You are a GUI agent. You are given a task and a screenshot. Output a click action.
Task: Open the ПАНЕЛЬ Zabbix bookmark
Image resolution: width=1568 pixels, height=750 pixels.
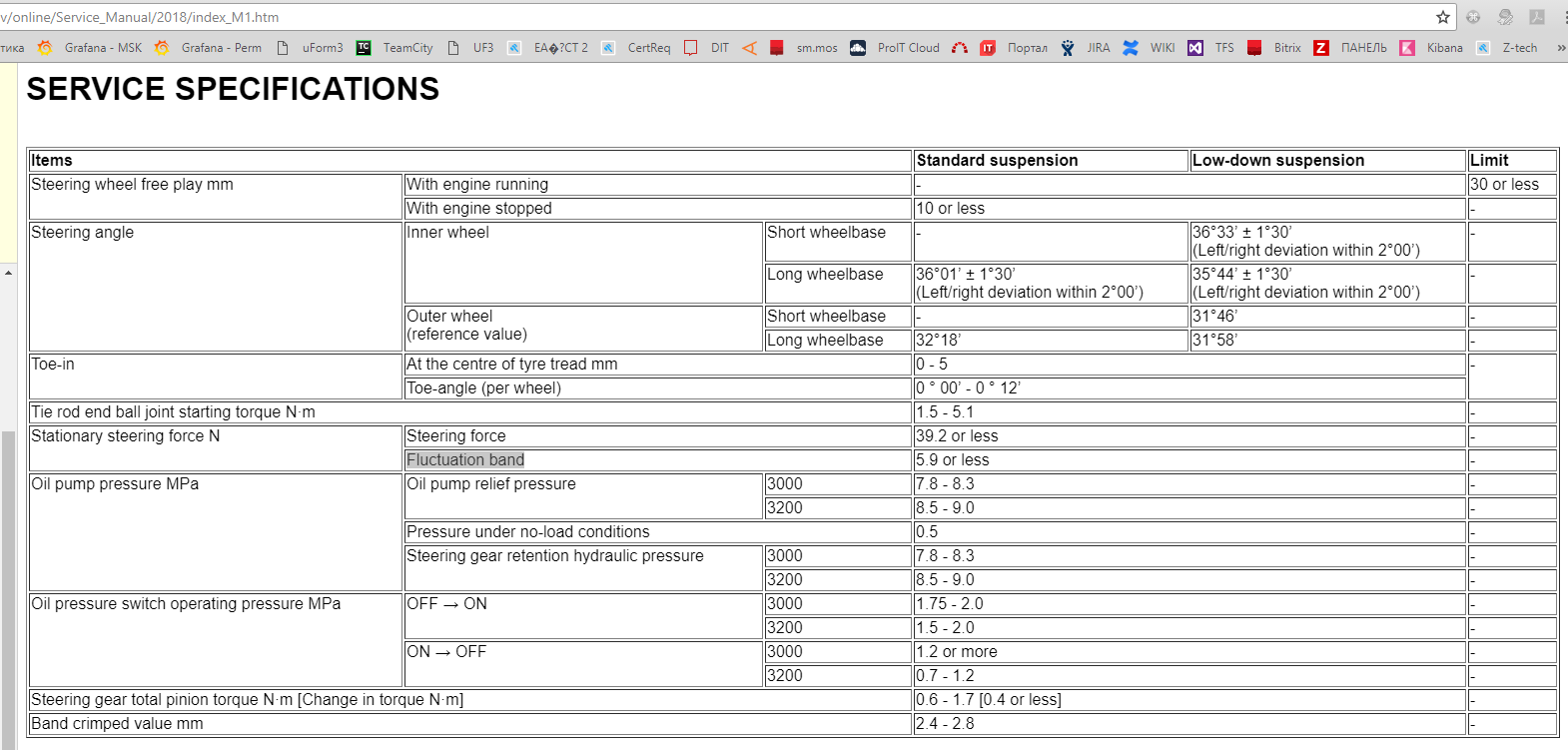pyautogui.click(x=1350, y=48)
